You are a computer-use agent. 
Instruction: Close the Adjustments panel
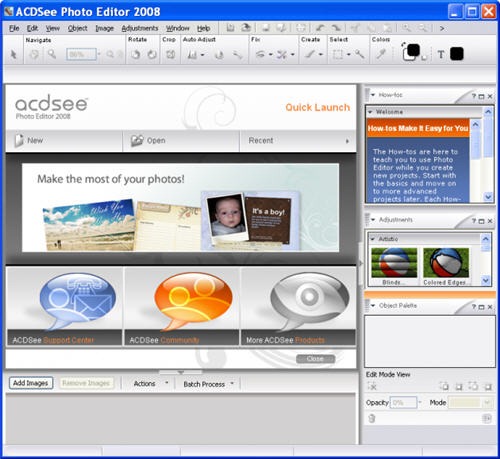(x=490, y=221)
